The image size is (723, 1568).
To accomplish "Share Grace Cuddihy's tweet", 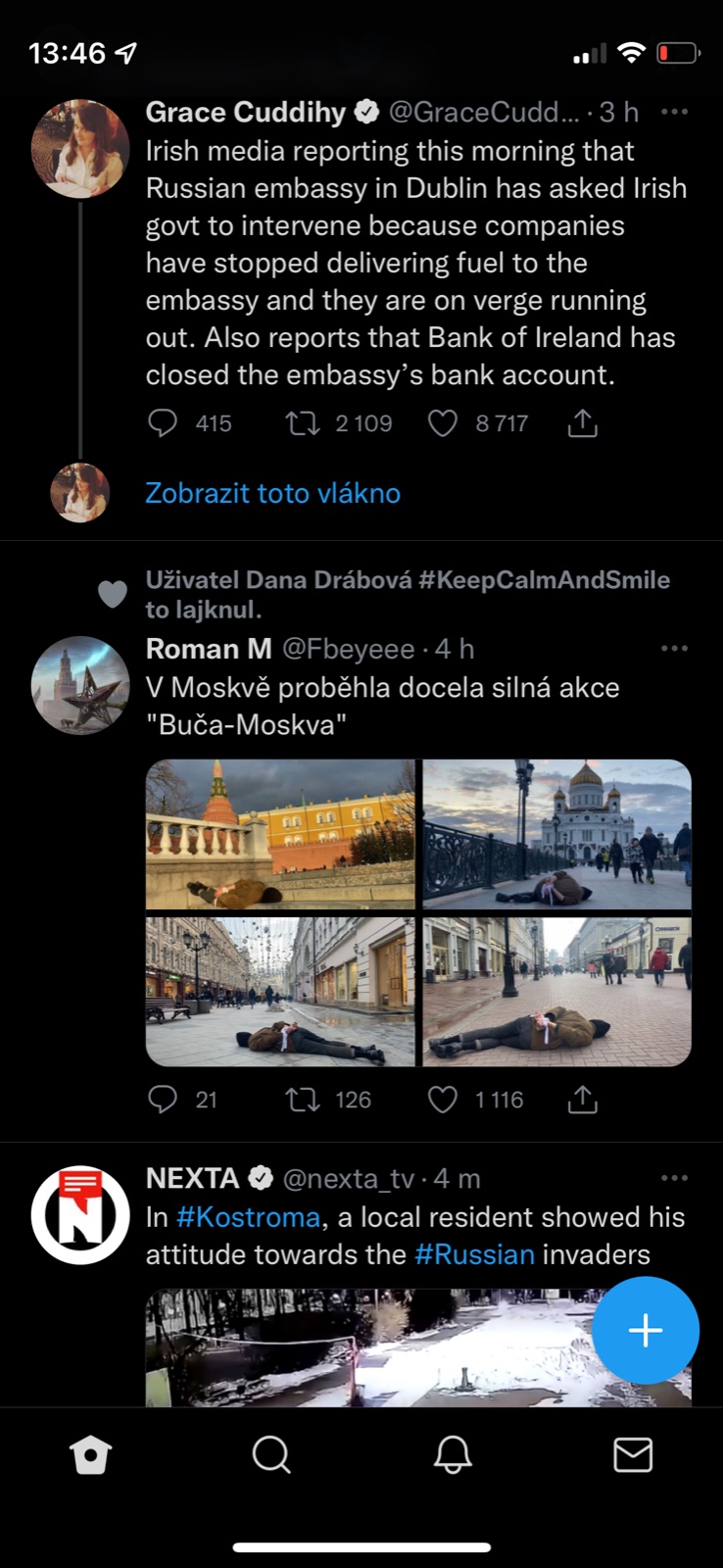I will point(582,423).
